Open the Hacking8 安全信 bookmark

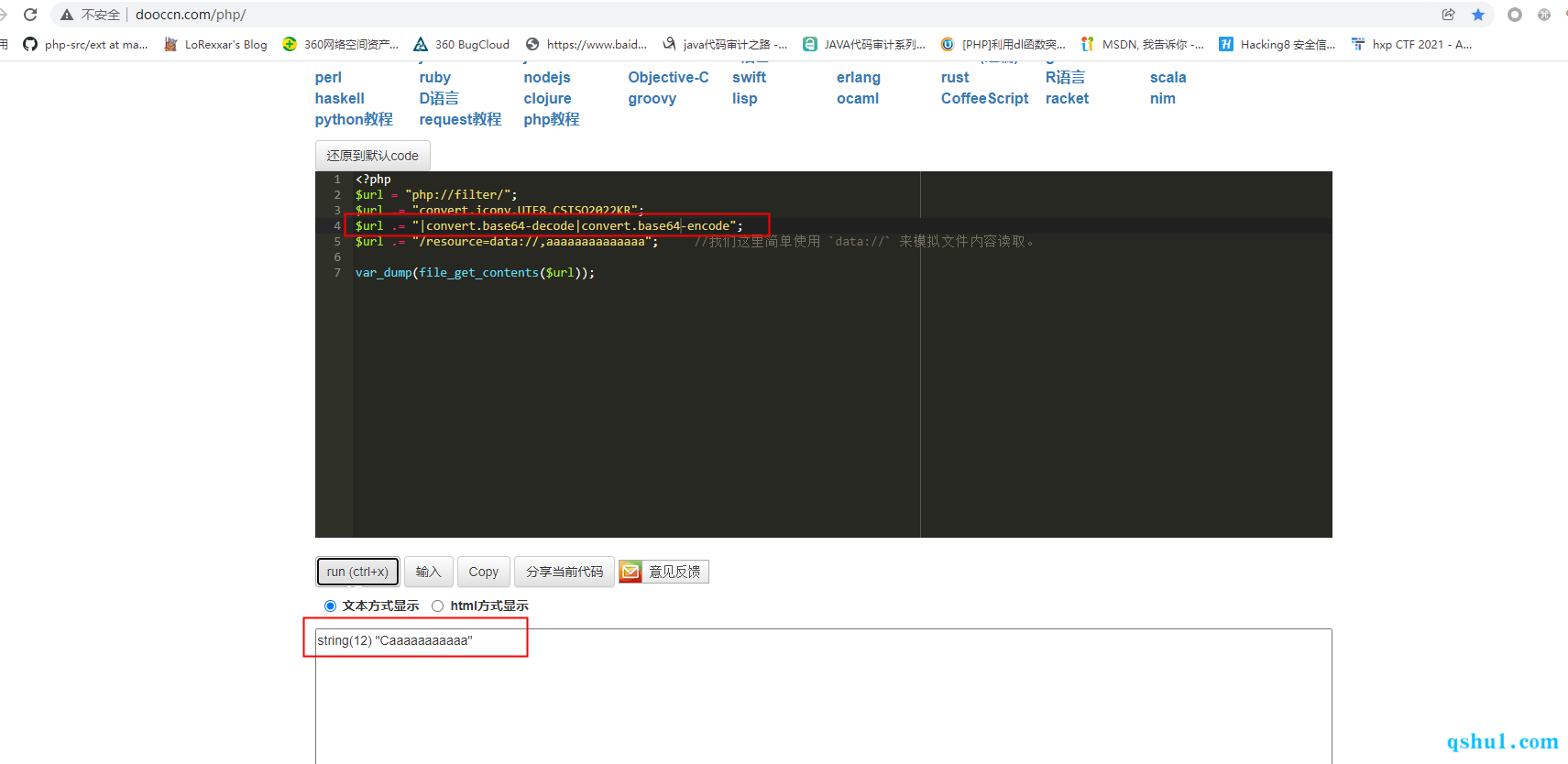1277,44
